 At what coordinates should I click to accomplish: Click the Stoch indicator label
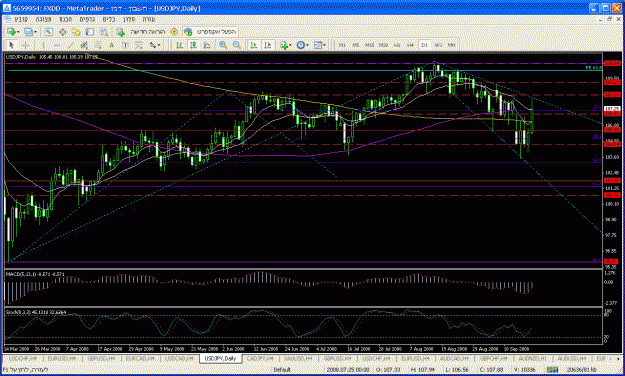coord(36,312)
